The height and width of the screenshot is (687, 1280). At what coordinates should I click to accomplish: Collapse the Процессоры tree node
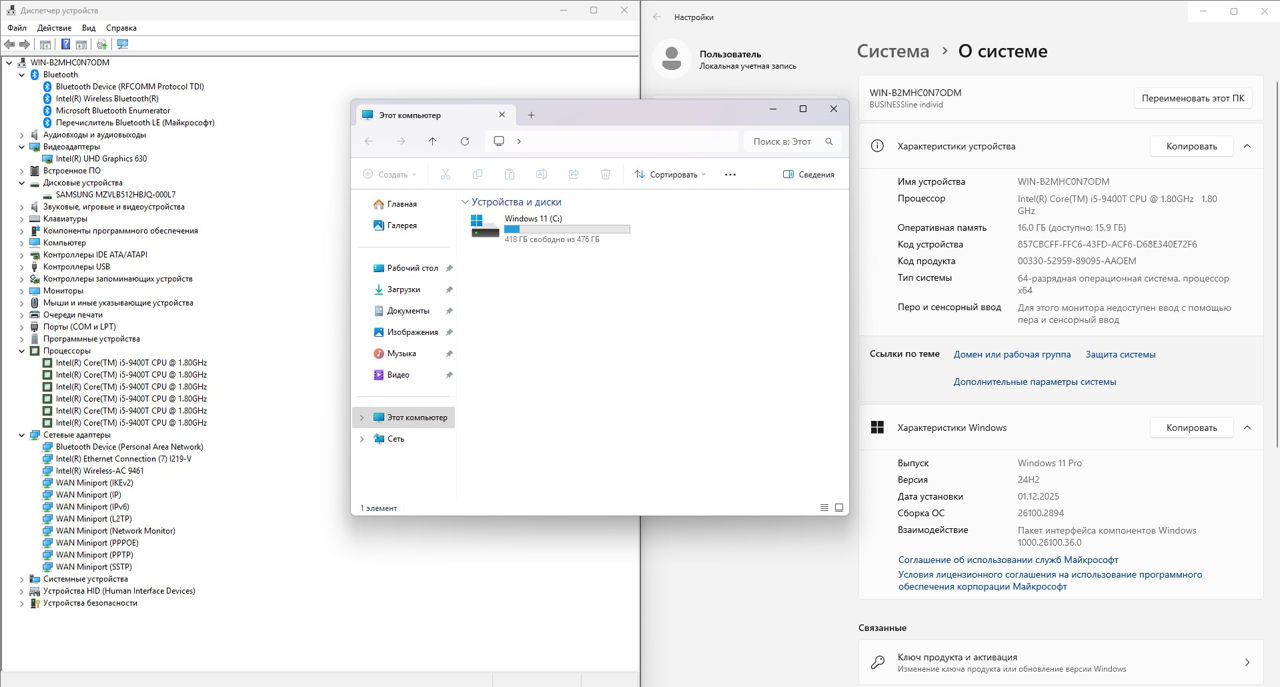pos(22,351)
